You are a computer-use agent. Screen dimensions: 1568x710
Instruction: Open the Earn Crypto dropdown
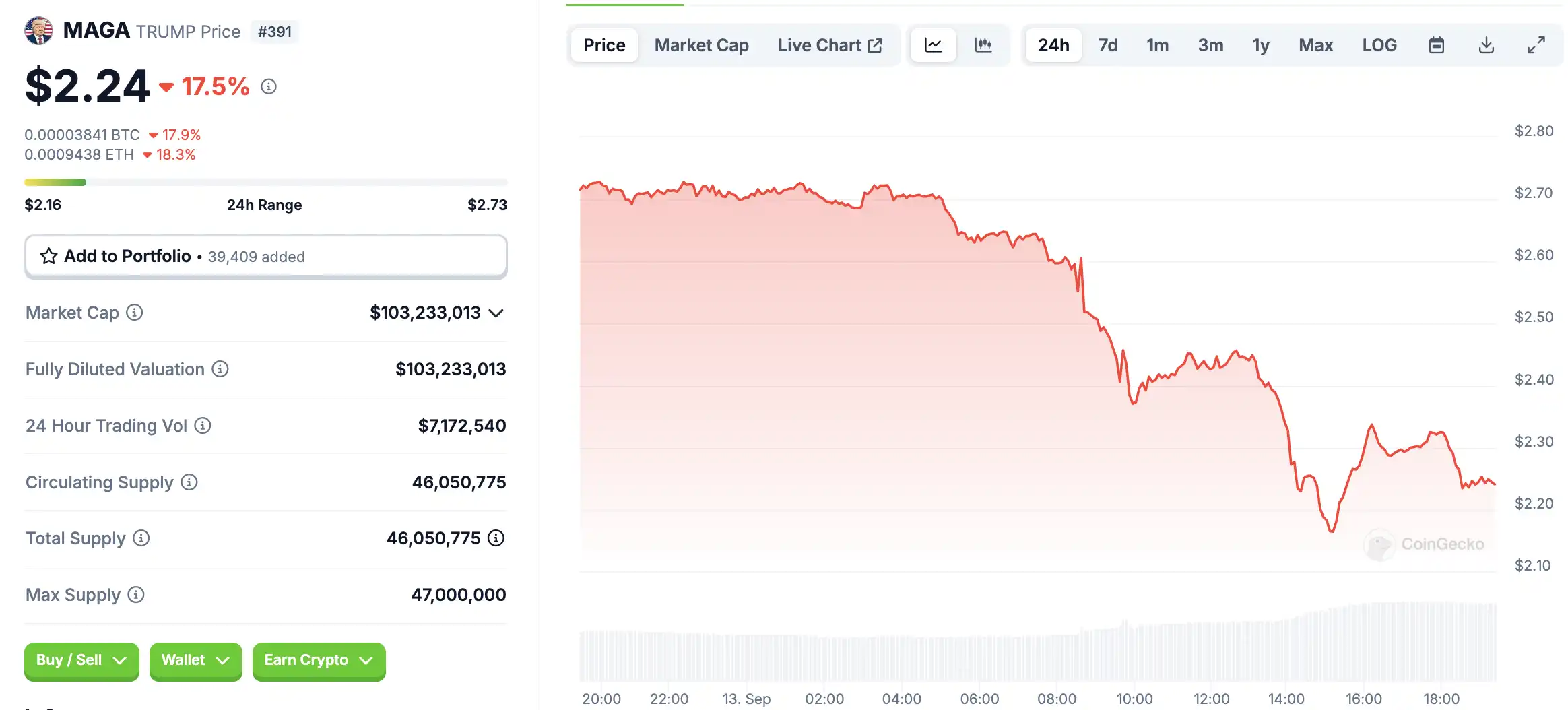point(319,660)
